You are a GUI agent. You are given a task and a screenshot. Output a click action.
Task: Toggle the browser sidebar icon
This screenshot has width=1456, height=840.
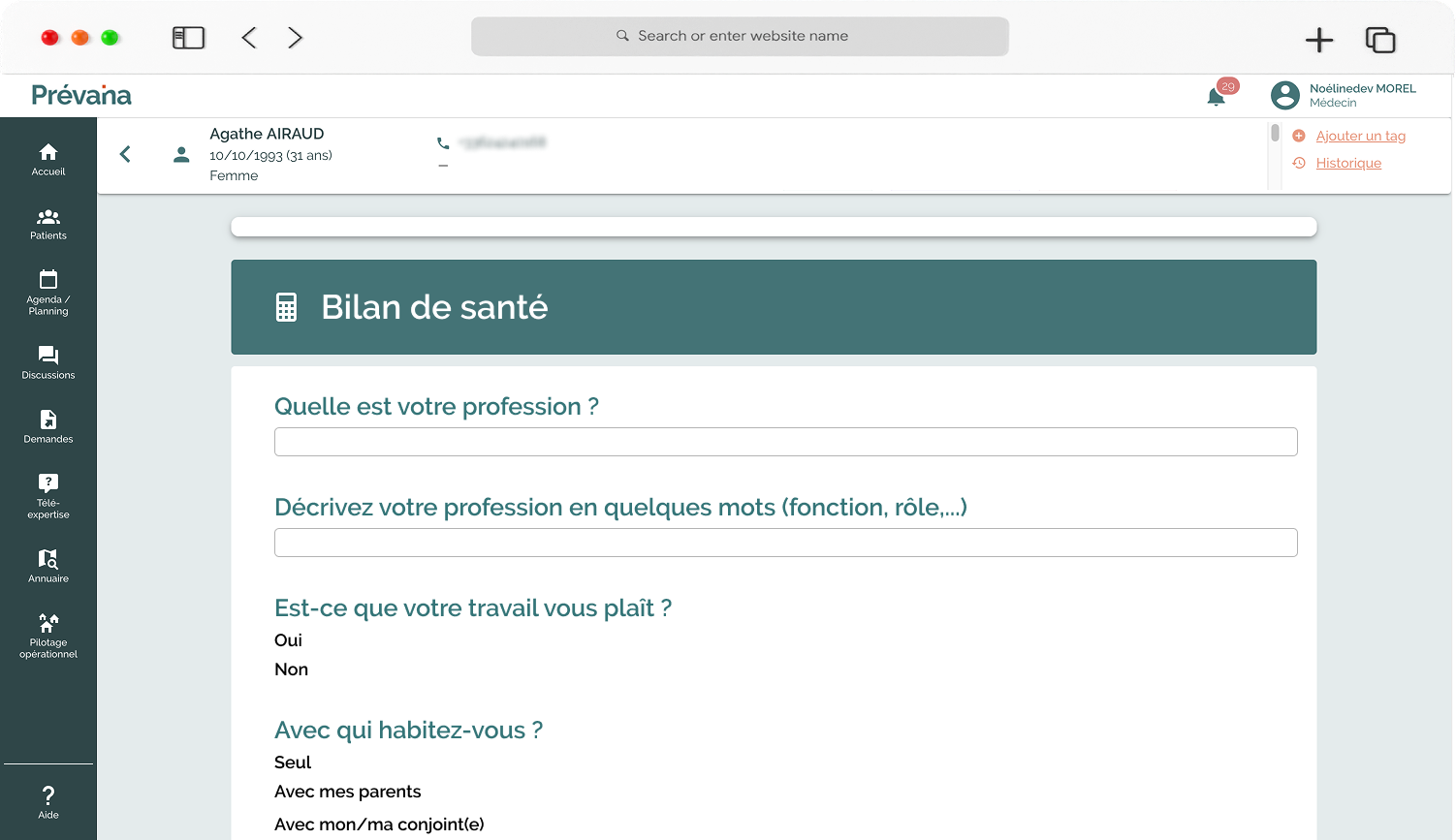click(x=188, y=38)
